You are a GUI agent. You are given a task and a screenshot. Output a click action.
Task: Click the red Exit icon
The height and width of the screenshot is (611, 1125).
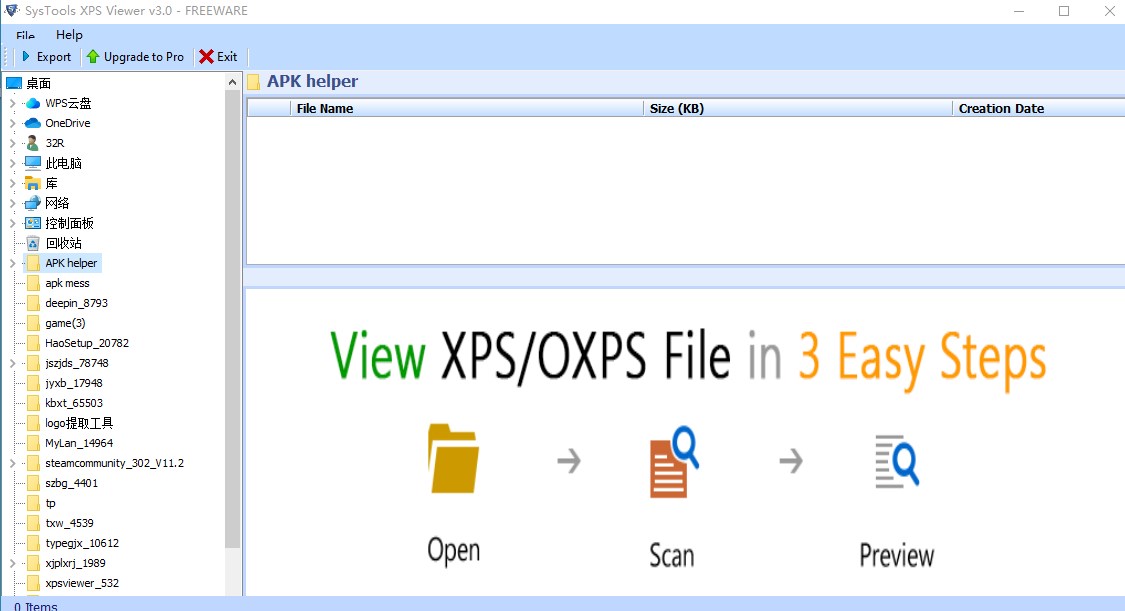206,57
